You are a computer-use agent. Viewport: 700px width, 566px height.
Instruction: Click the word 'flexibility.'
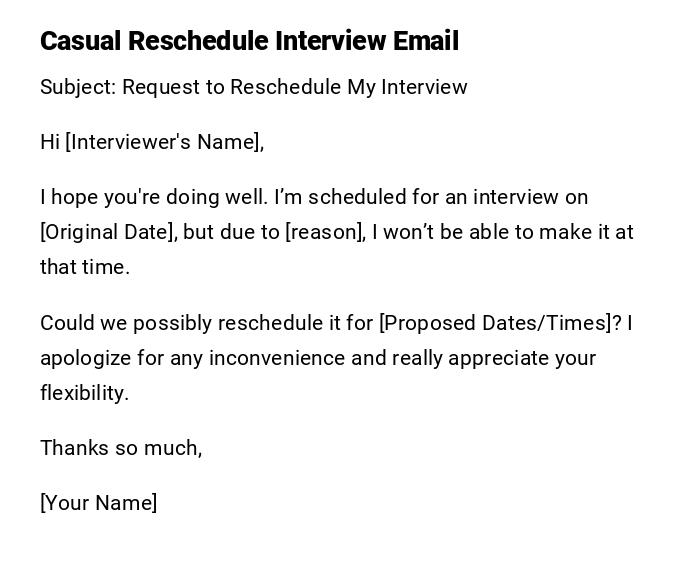pyautogui.click(x=85, y=393)
